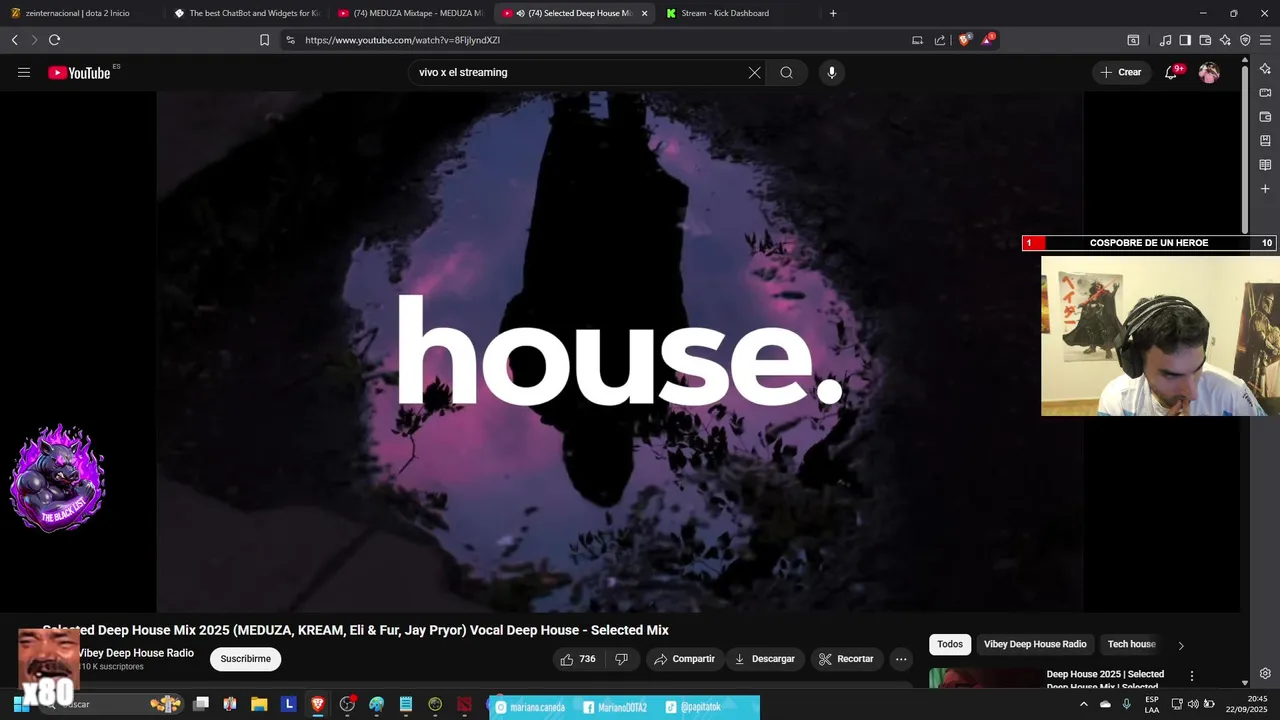Image resolution: width=1280 pixels, height=720 pixels.
Task: Open options for Deep House 2025 suggested video
Action: coord(1191,676)
